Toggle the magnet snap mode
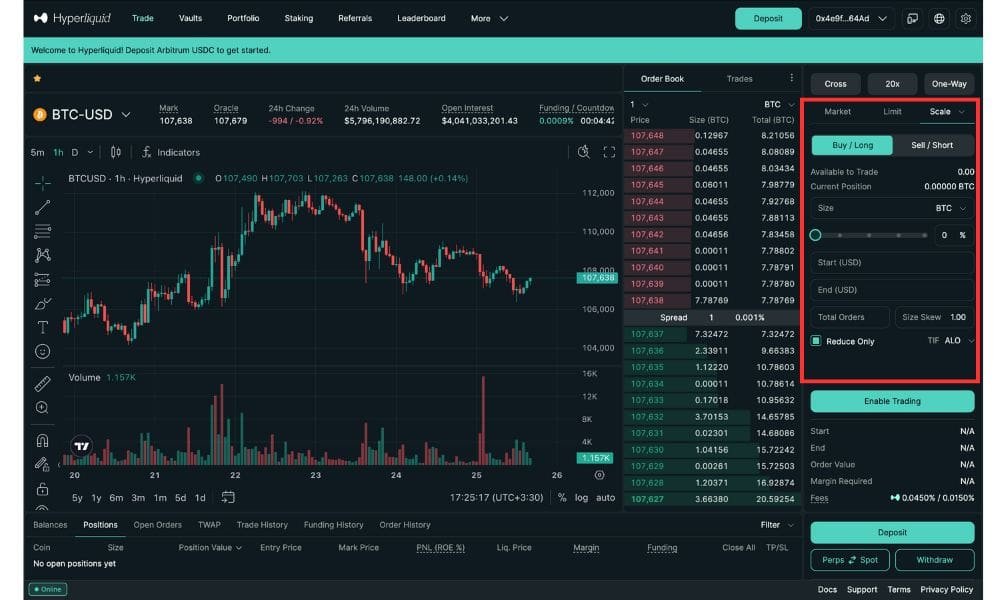Image resolution: width=1000 pixels, height=600 pixels. (43, 441)
